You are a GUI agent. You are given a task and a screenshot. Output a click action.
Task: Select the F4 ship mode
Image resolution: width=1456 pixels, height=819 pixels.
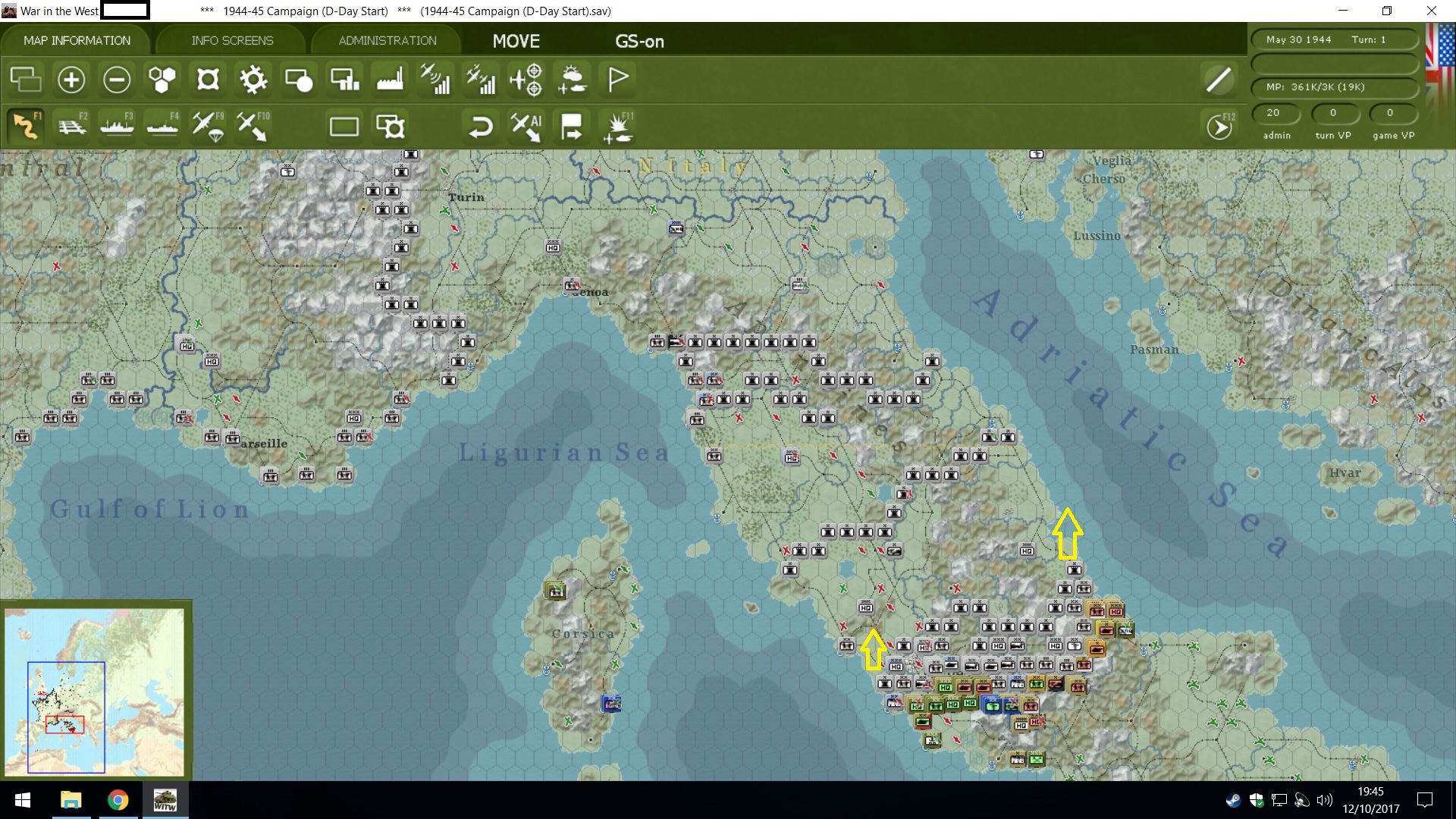pos(163,126)
